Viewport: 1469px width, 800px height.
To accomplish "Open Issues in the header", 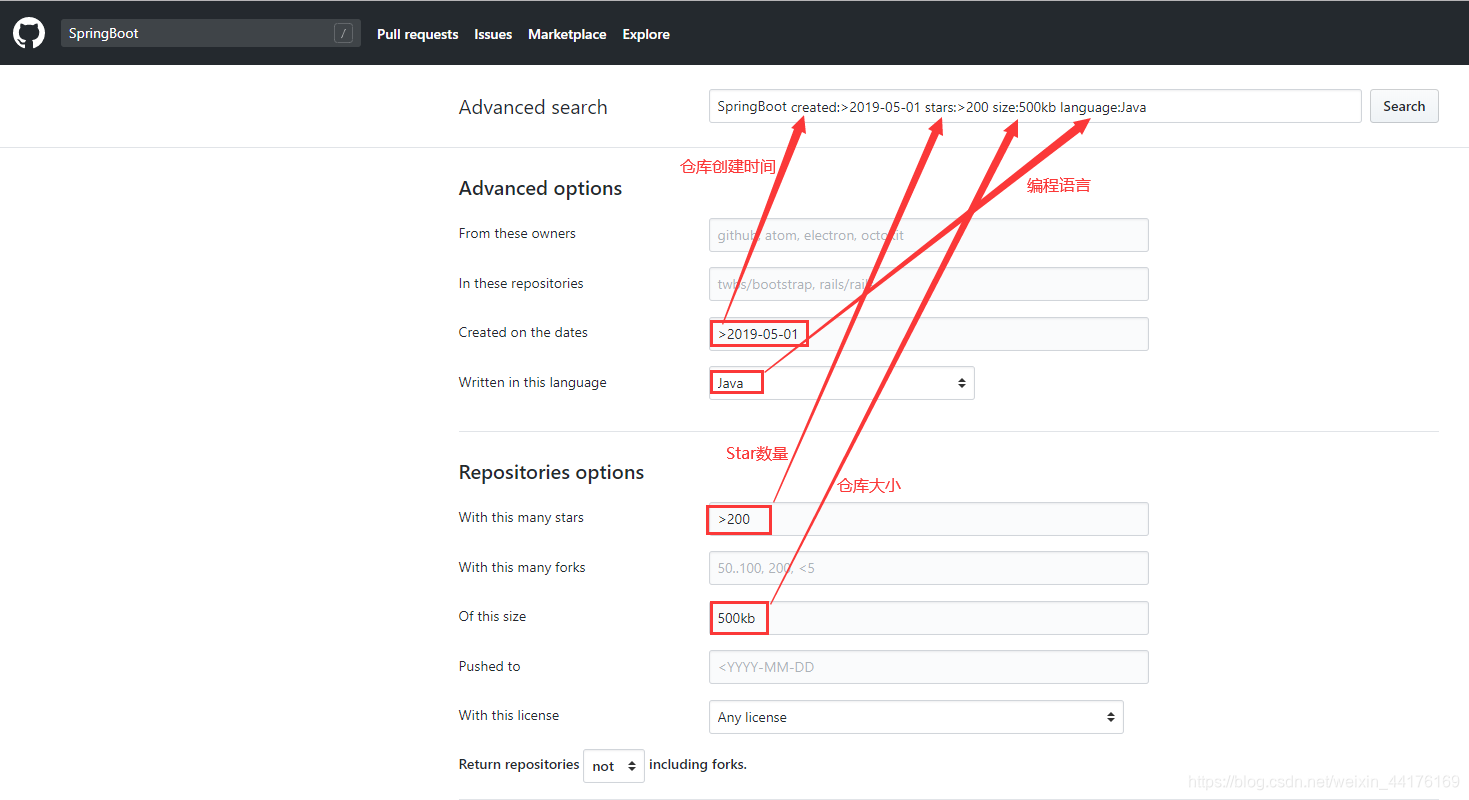I will tap(493, 34).
